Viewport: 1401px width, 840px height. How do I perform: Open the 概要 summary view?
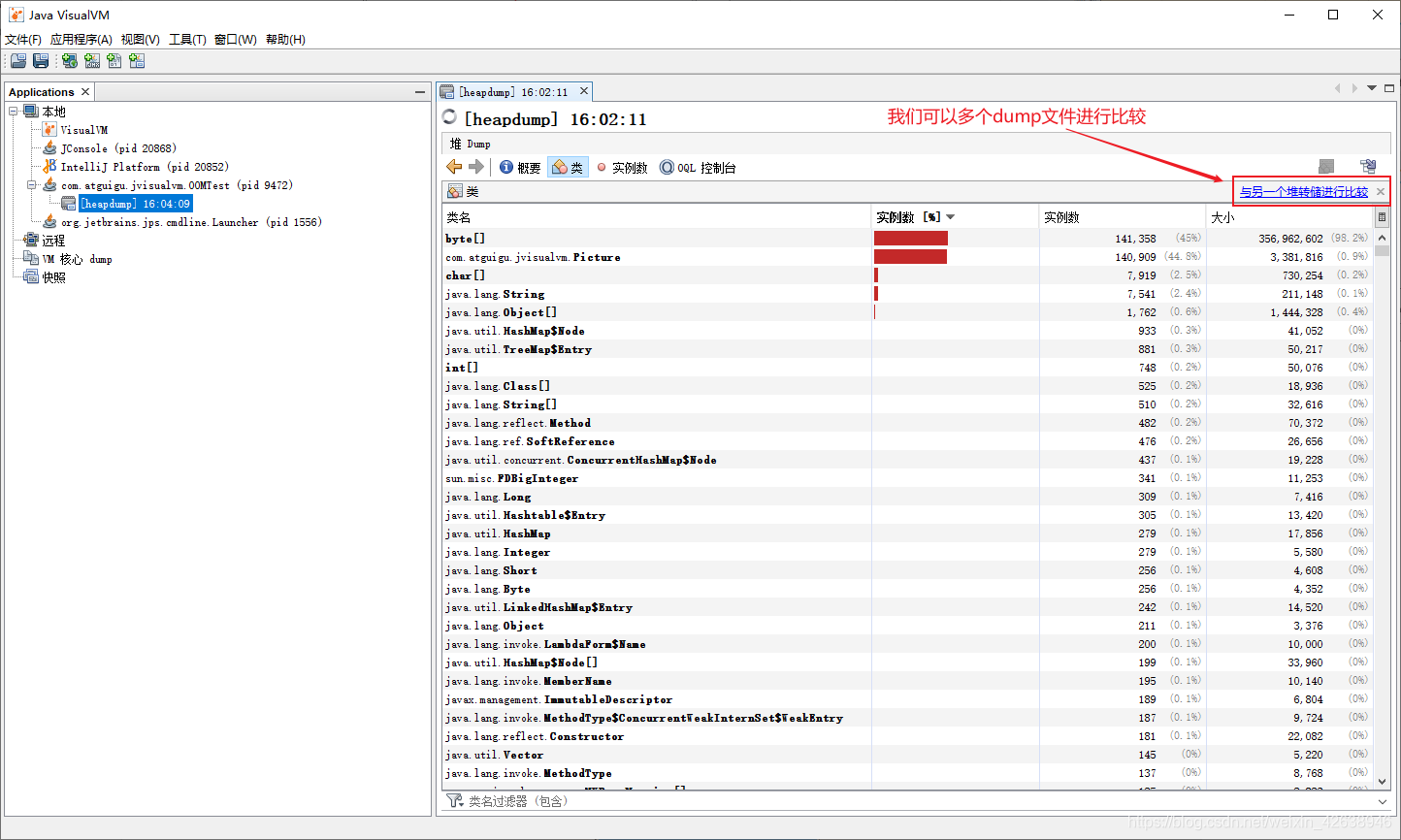pyautogui.click(x=520, y=167)
